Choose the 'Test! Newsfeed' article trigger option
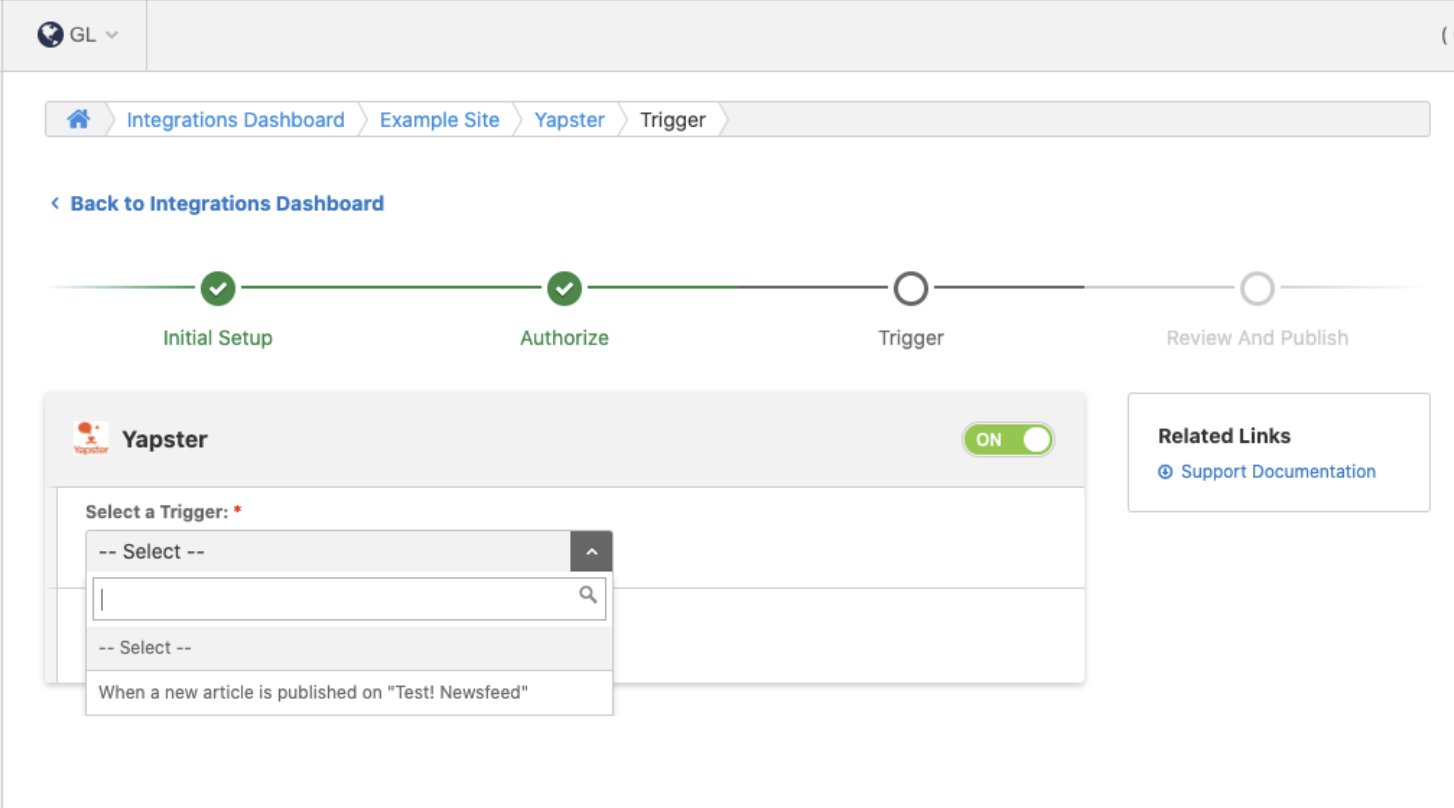Viewport: 1454px width, 808px height. pos(311,692)
